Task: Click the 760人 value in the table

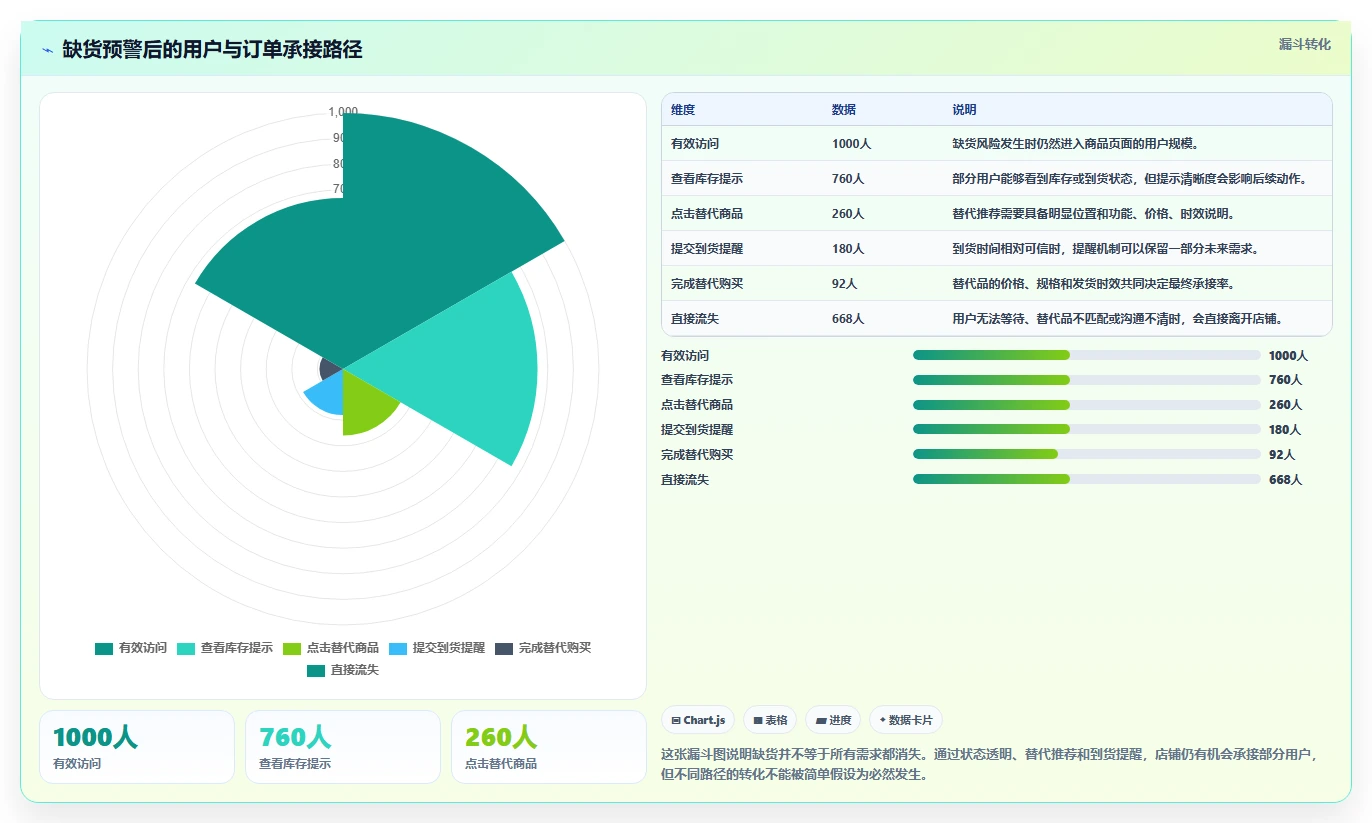Action: (848, 179)
